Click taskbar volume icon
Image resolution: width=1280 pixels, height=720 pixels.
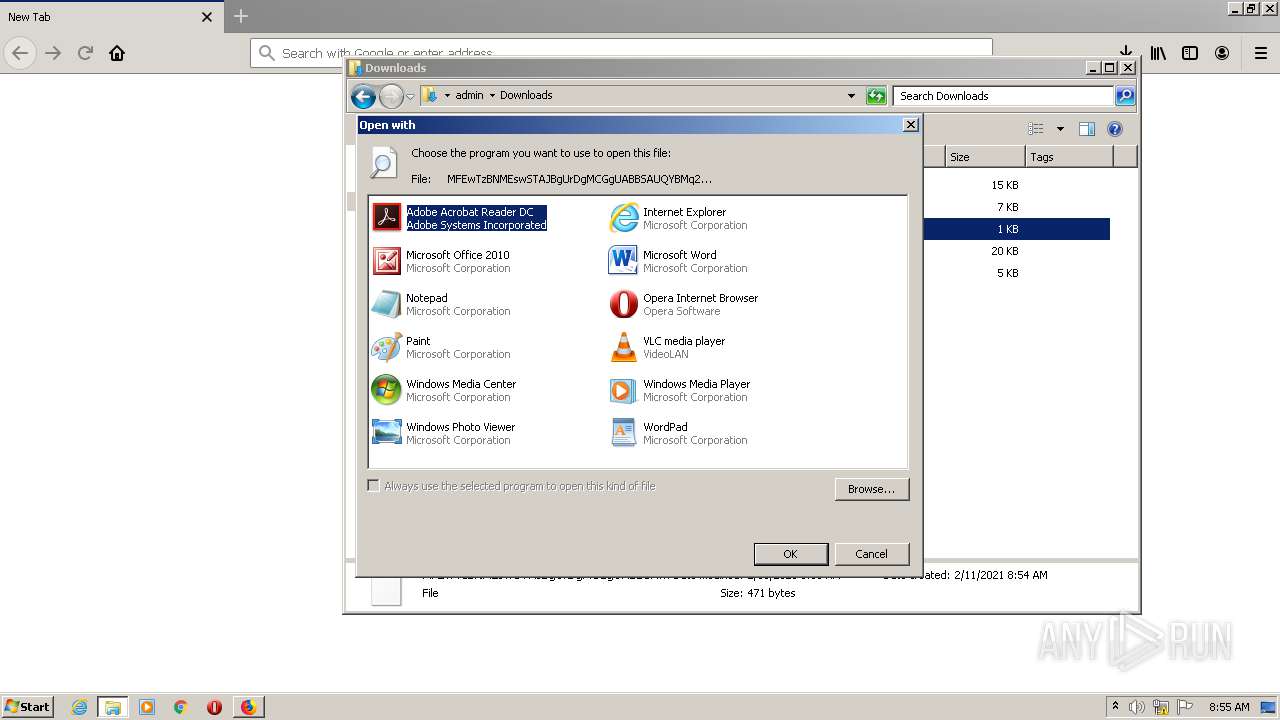click(x=1137, y=707)
